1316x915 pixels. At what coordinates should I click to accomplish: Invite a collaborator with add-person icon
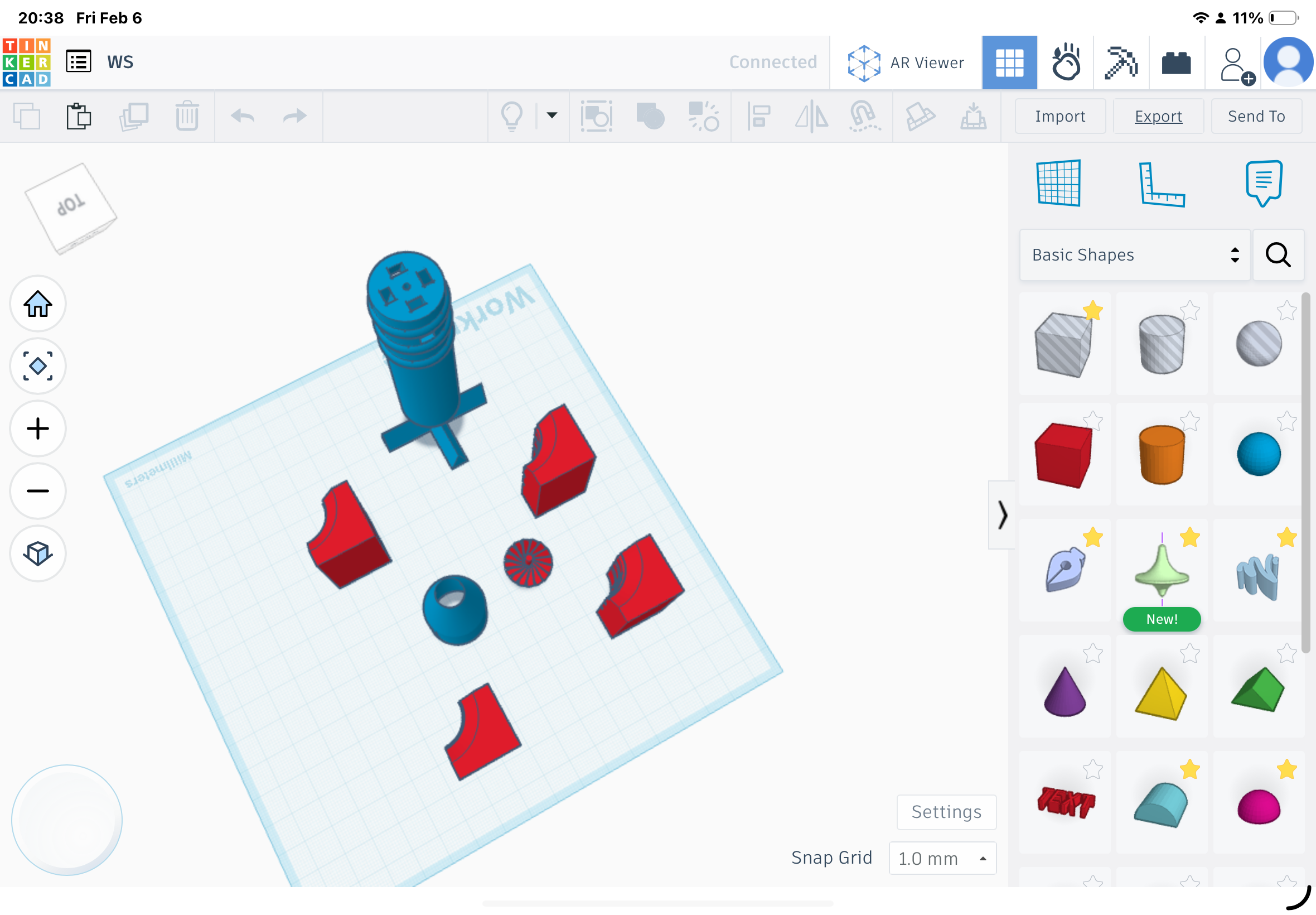pyautogui.click(x=1237, y=65)
